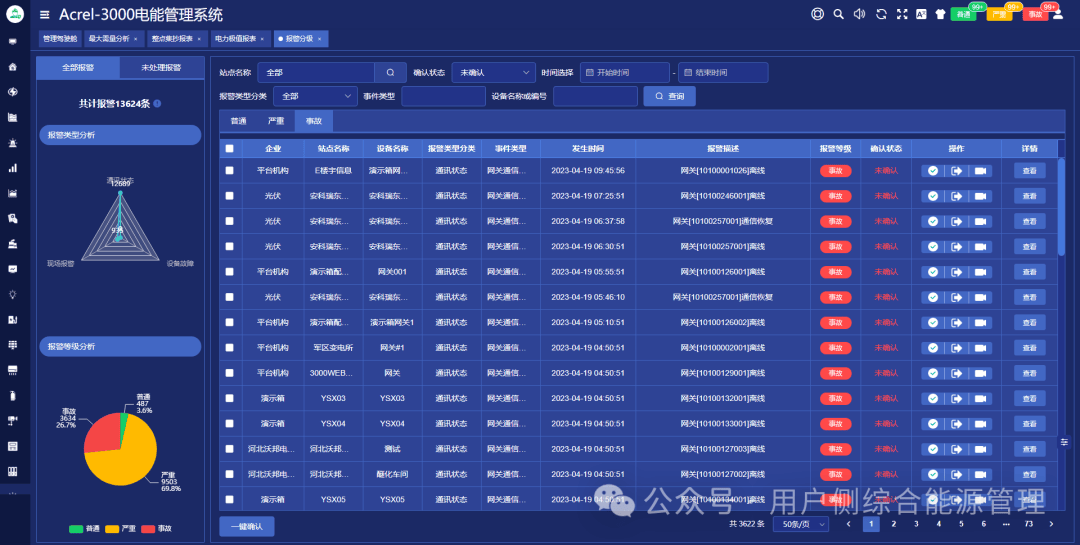Enter fullscreen with the expand icon

point(902,14)
